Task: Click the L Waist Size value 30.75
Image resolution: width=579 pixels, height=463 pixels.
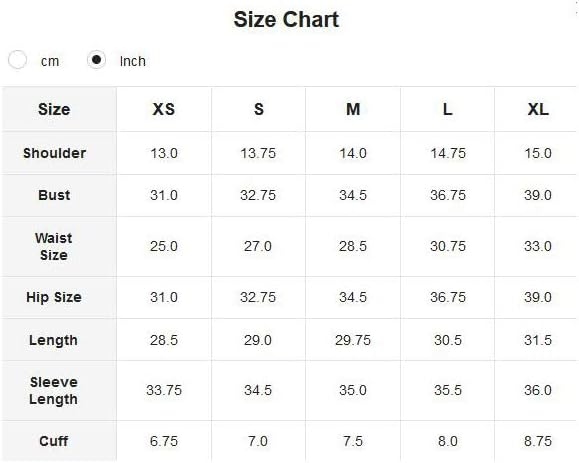Action: [448, 246]
